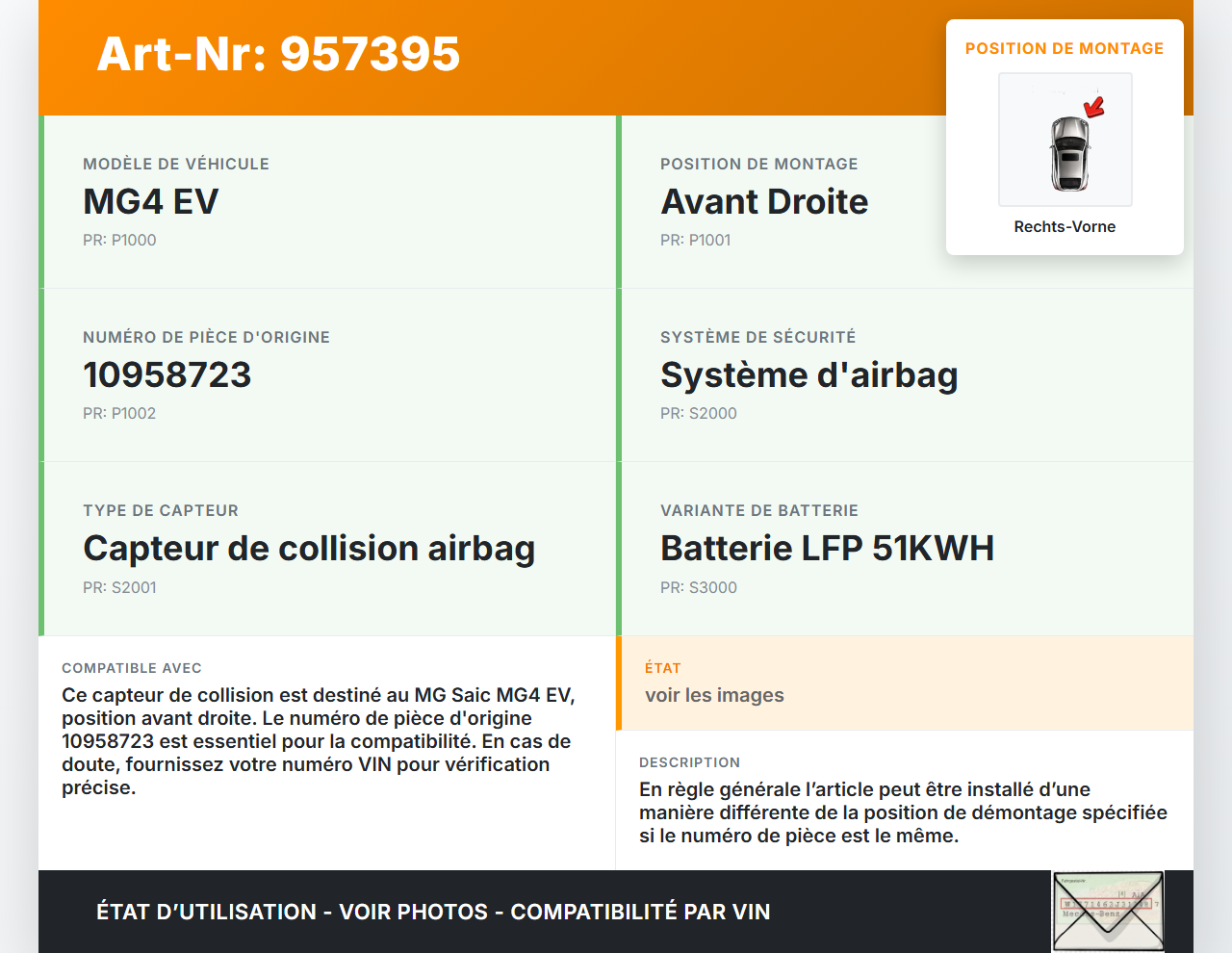The width and height of the screenshot is (1232, 953).
Task: Click the orange 'POSITION DE MONTAGE' card title
Action: point(1065,48)
